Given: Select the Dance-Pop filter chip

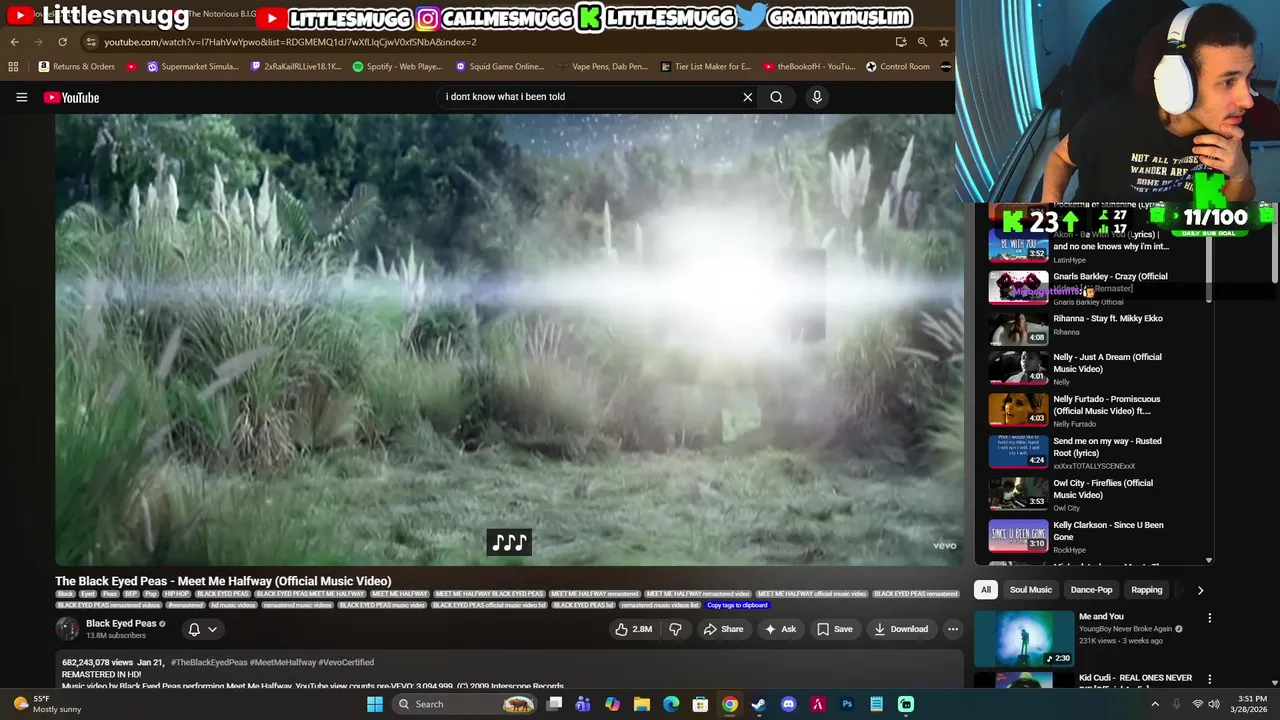Looking at the screenshot, I should 1091,590.
